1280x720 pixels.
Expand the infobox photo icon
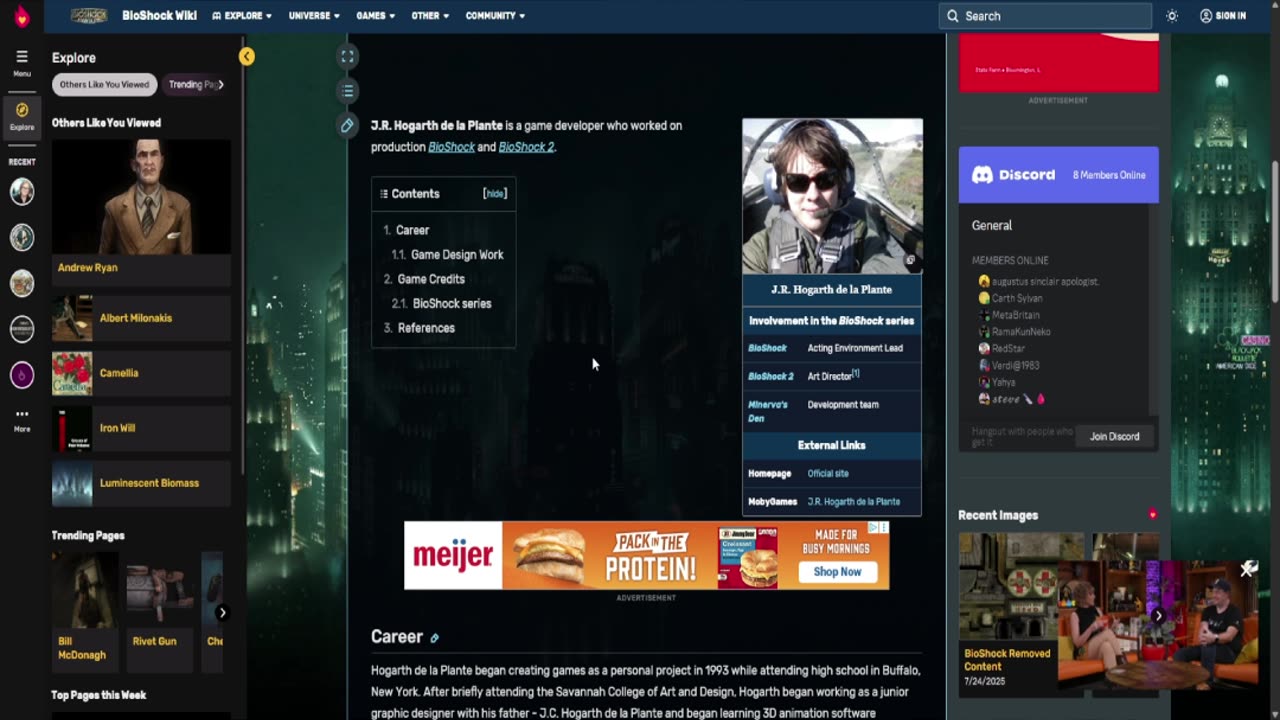pos(911,260)
